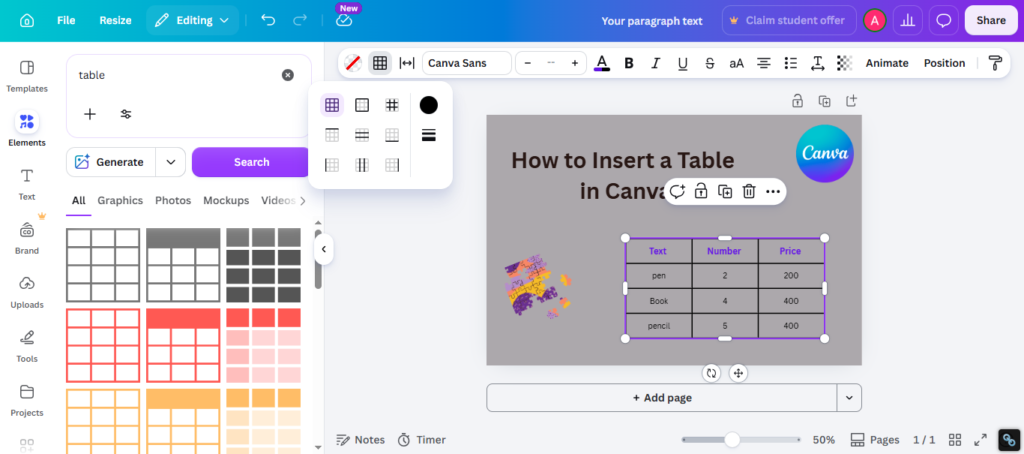Open the Elements sidebar panel
Screen dimensions: 1024x454
[x=27, y=130]
